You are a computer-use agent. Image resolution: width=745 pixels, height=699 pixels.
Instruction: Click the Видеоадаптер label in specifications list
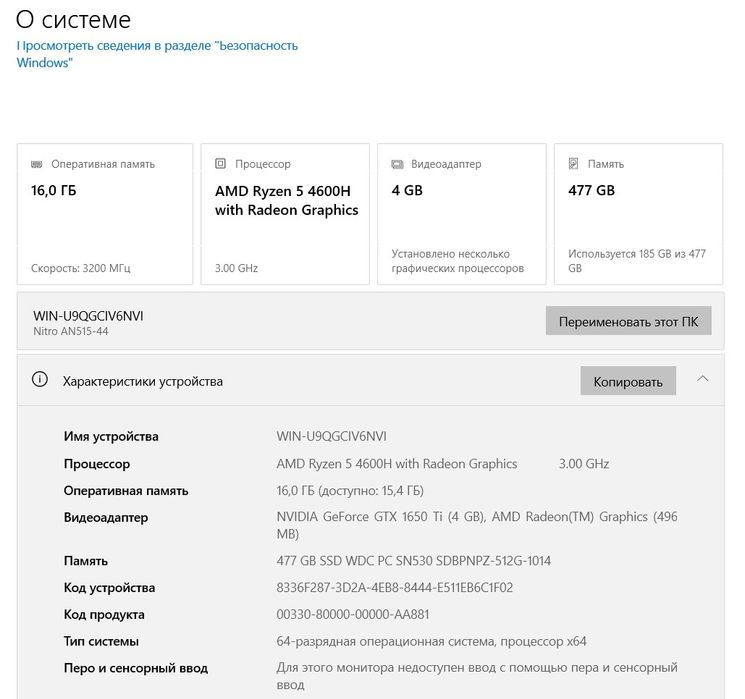tap(106, 517)
